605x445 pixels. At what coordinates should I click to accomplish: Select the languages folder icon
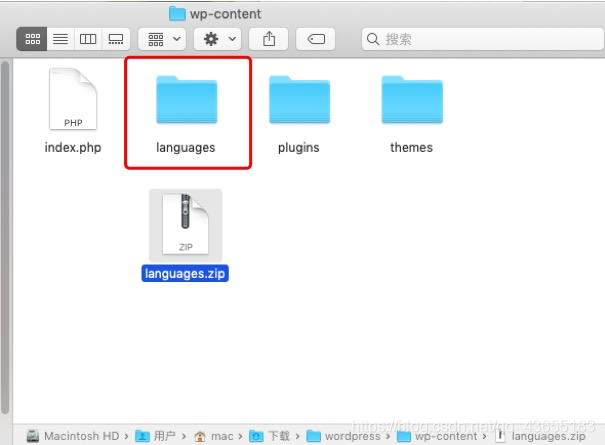point(187,100)
